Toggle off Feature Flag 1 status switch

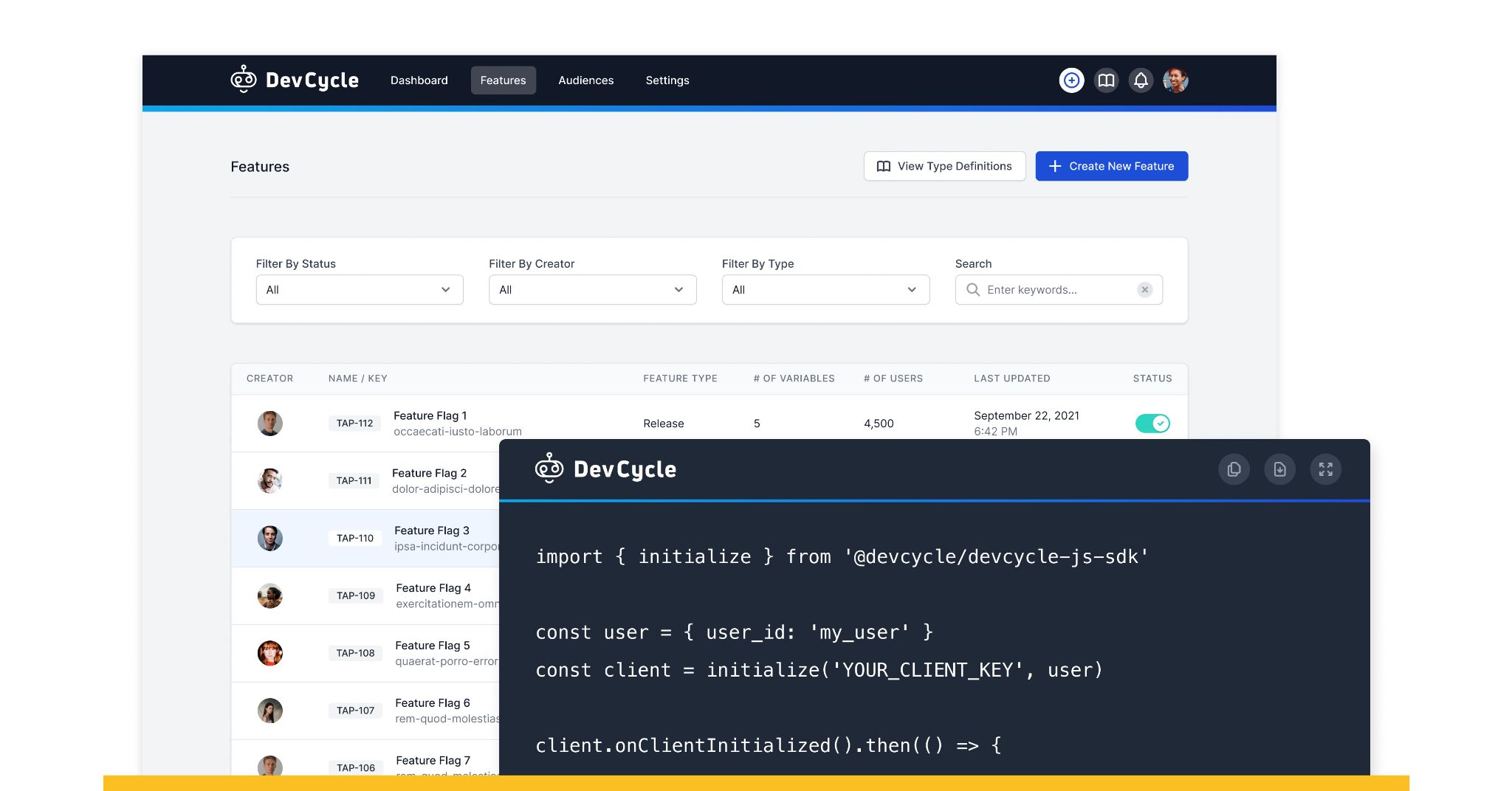tap(1152, 424)
